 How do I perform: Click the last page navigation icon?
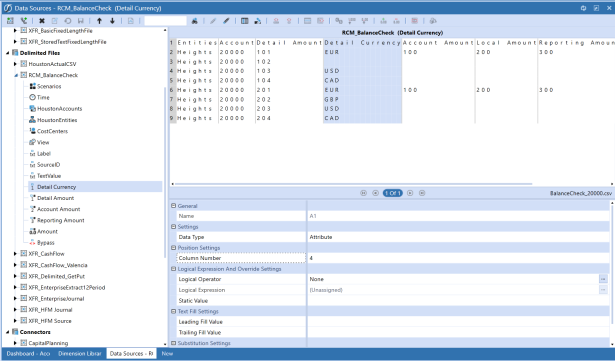422,193
